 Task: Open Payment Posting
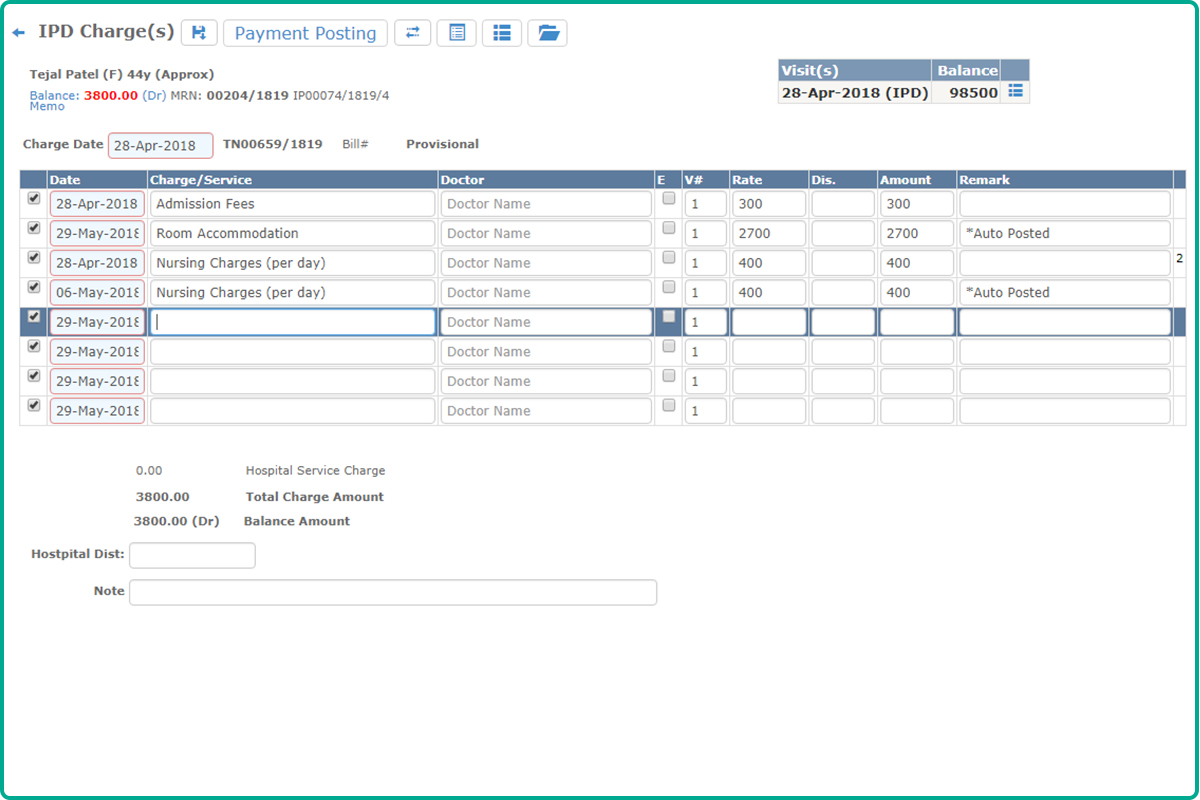click(305, 33)
